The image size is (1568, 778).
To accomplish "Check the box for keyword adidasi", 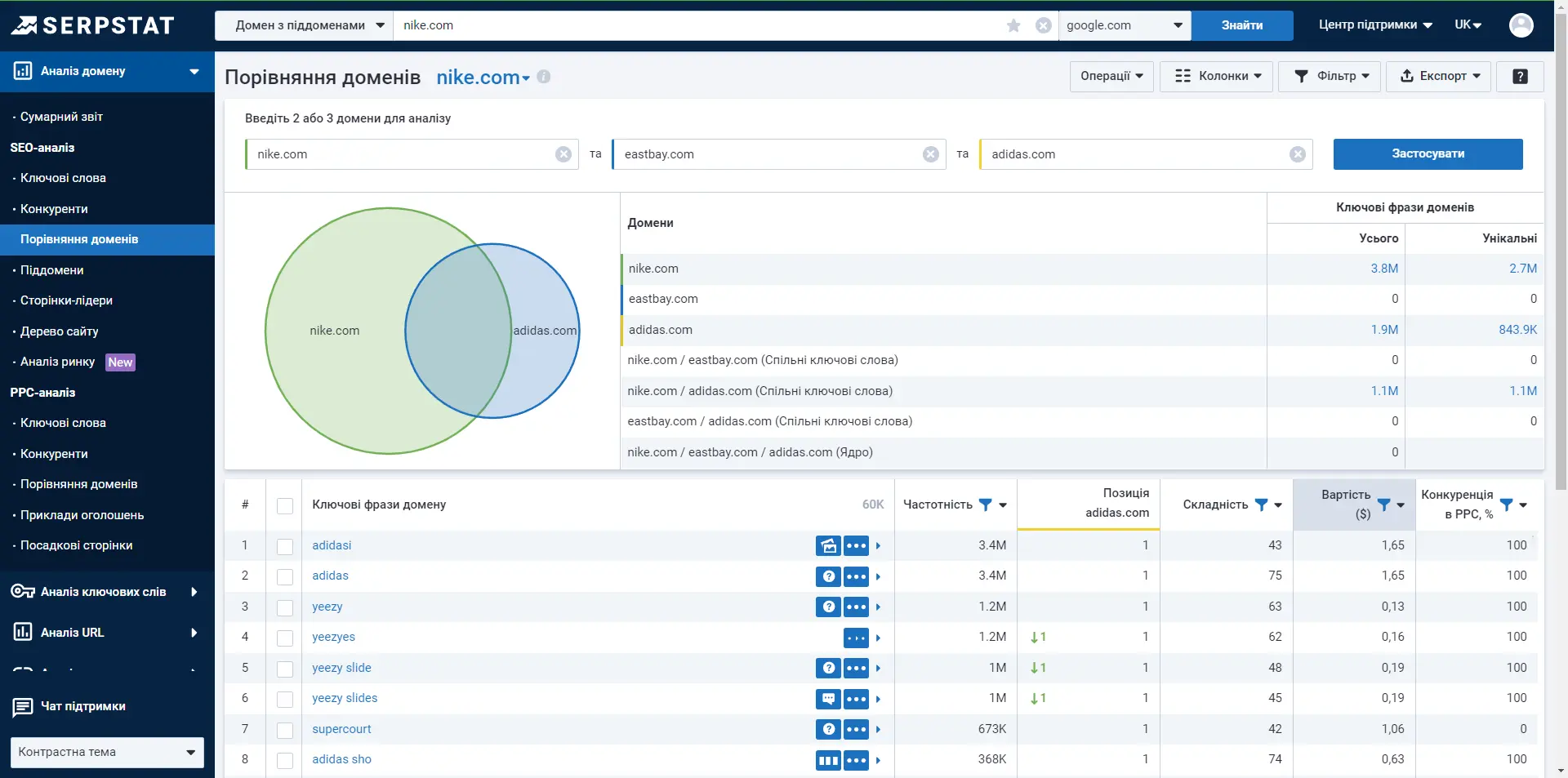I will click(285, 546).
